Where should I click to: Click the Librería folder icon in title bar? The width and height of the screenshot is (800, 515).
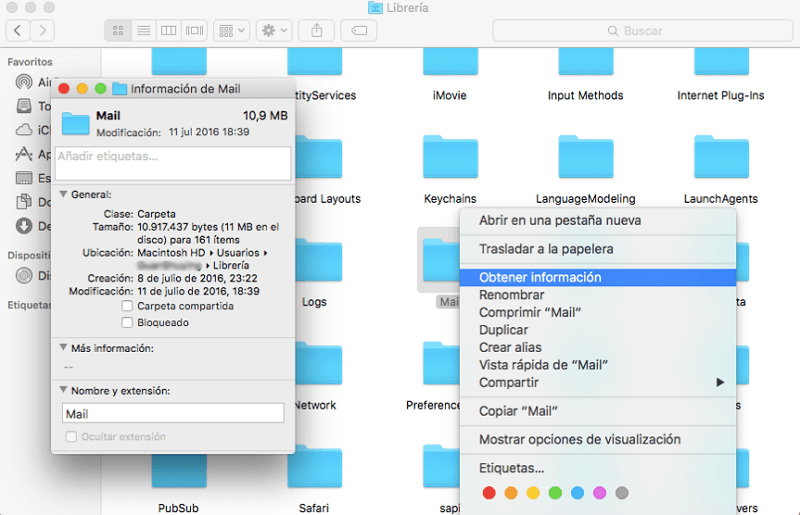(x=376, y=8)
